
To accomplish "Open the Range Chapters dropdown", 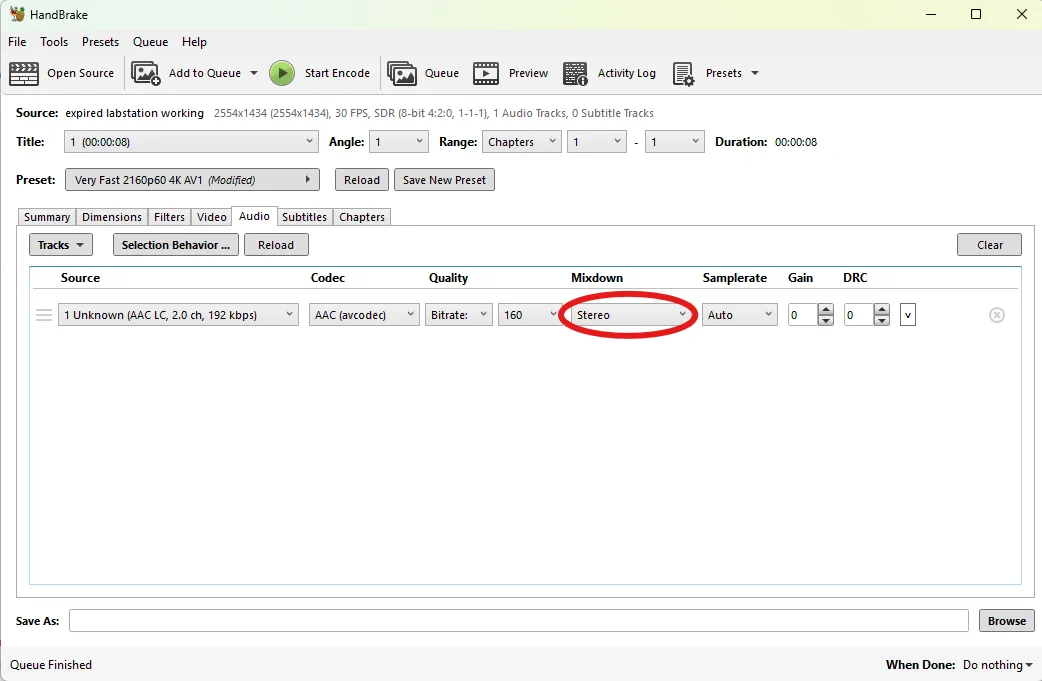I will point(522,142).
